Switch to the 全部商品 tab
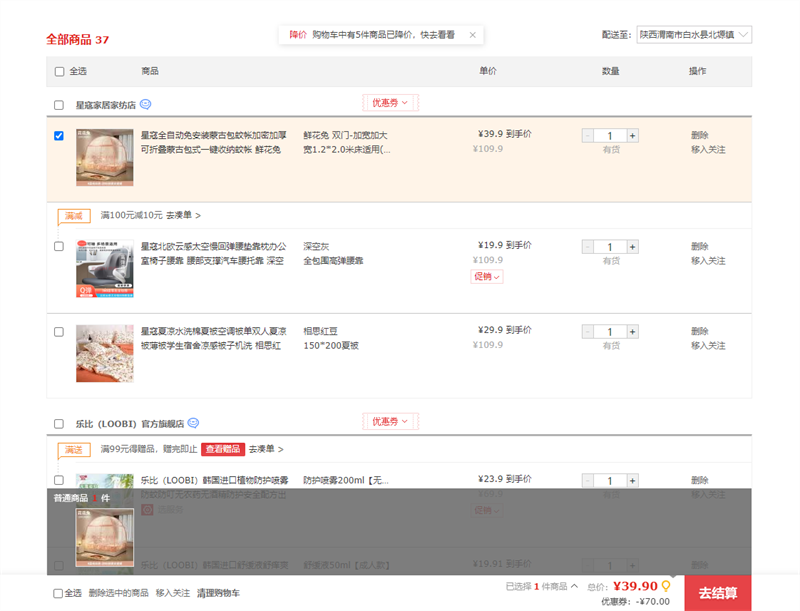Screen dimensions: 800x611 [77, 40]
